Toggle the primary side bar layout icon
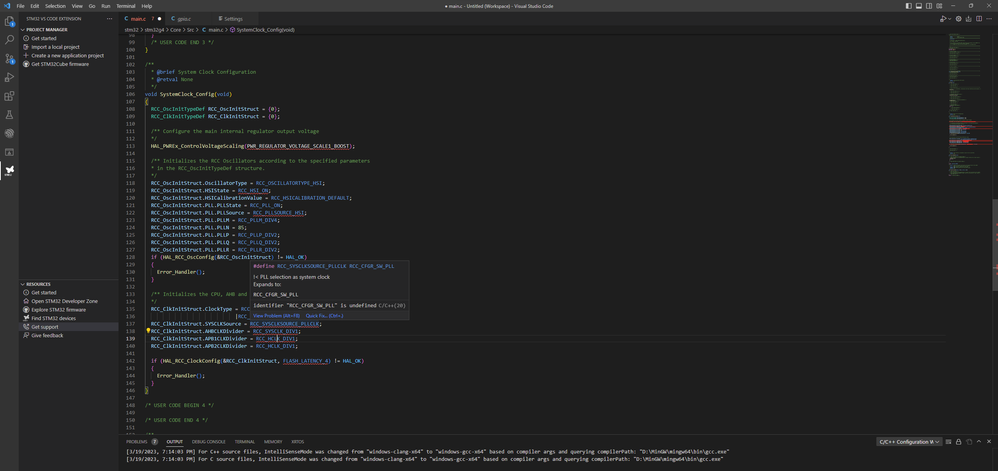 click(908, 6)
